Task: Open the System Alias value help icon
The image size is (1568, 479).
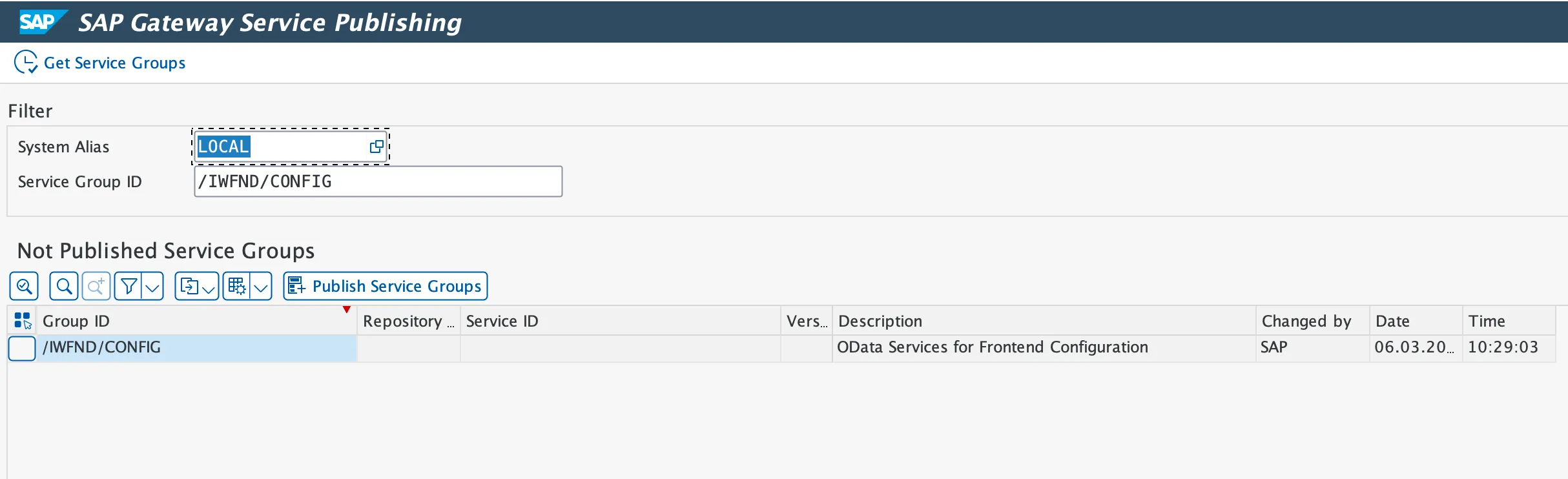Action: (377, 147)
